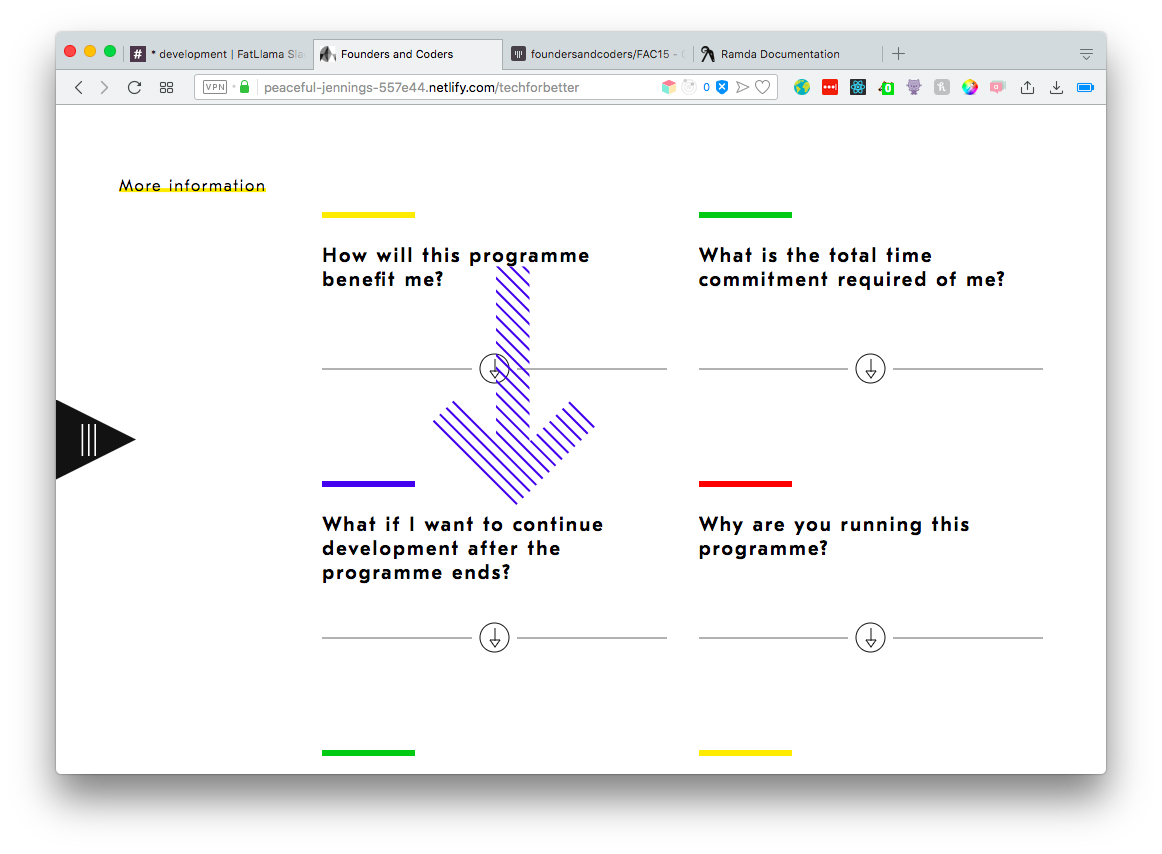Click the 'More information' heading
This screenshot has height=854, width=1162.
pyautogui.click(x=192, y=185)
